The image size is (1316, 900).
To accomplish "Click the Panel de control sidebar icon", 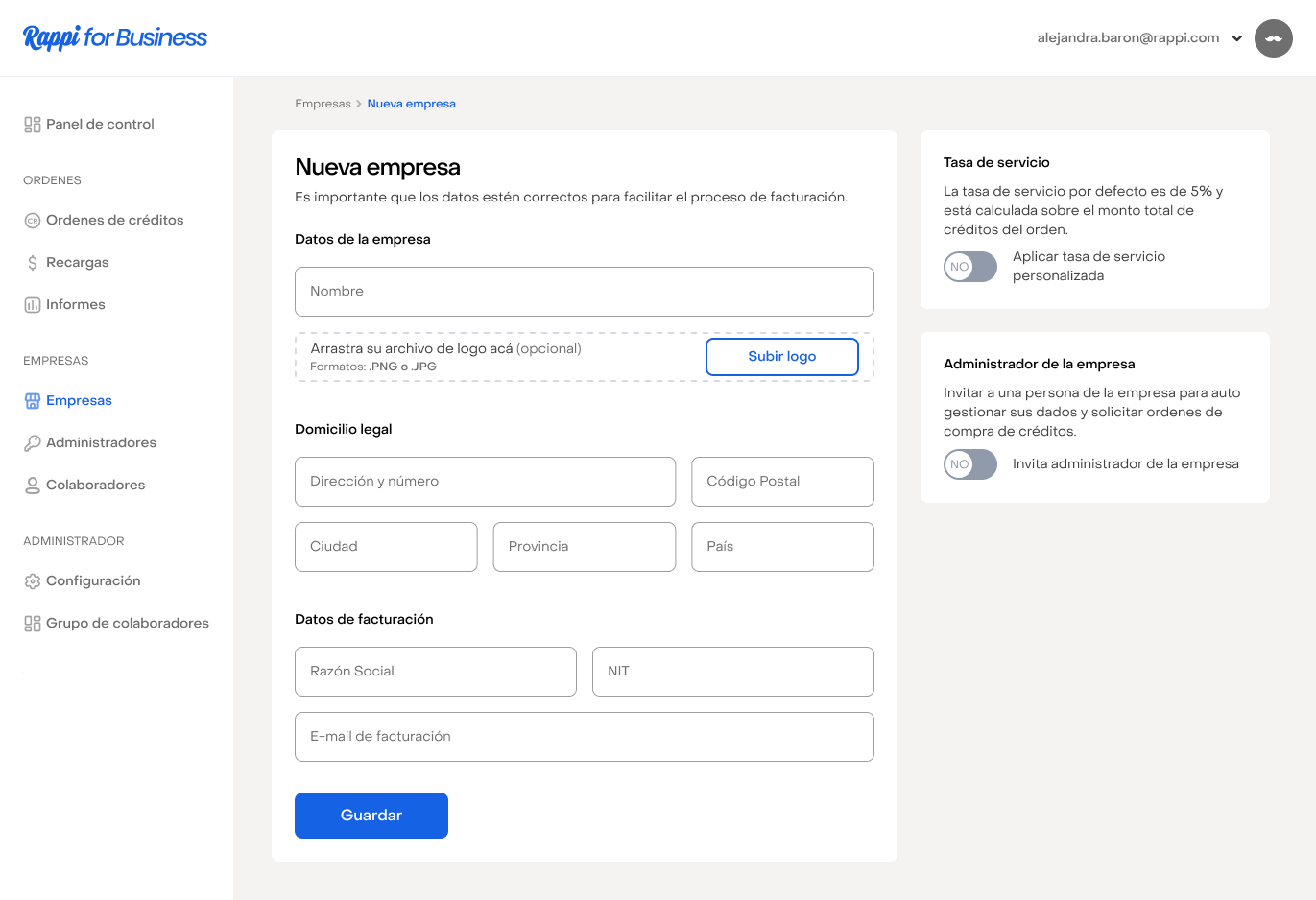I will (x=33, y=125).
